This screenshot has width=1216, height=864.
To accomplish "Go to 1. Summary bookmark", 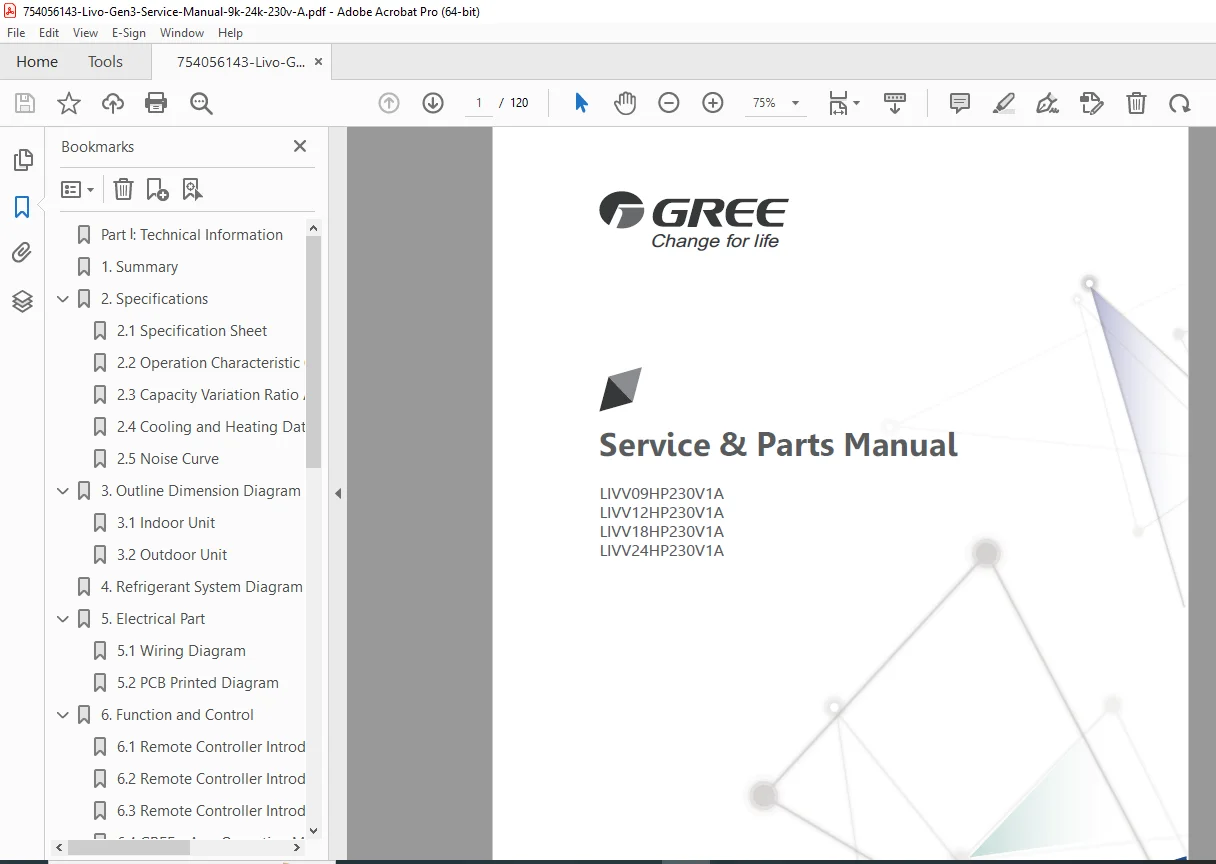I will 139,267.
